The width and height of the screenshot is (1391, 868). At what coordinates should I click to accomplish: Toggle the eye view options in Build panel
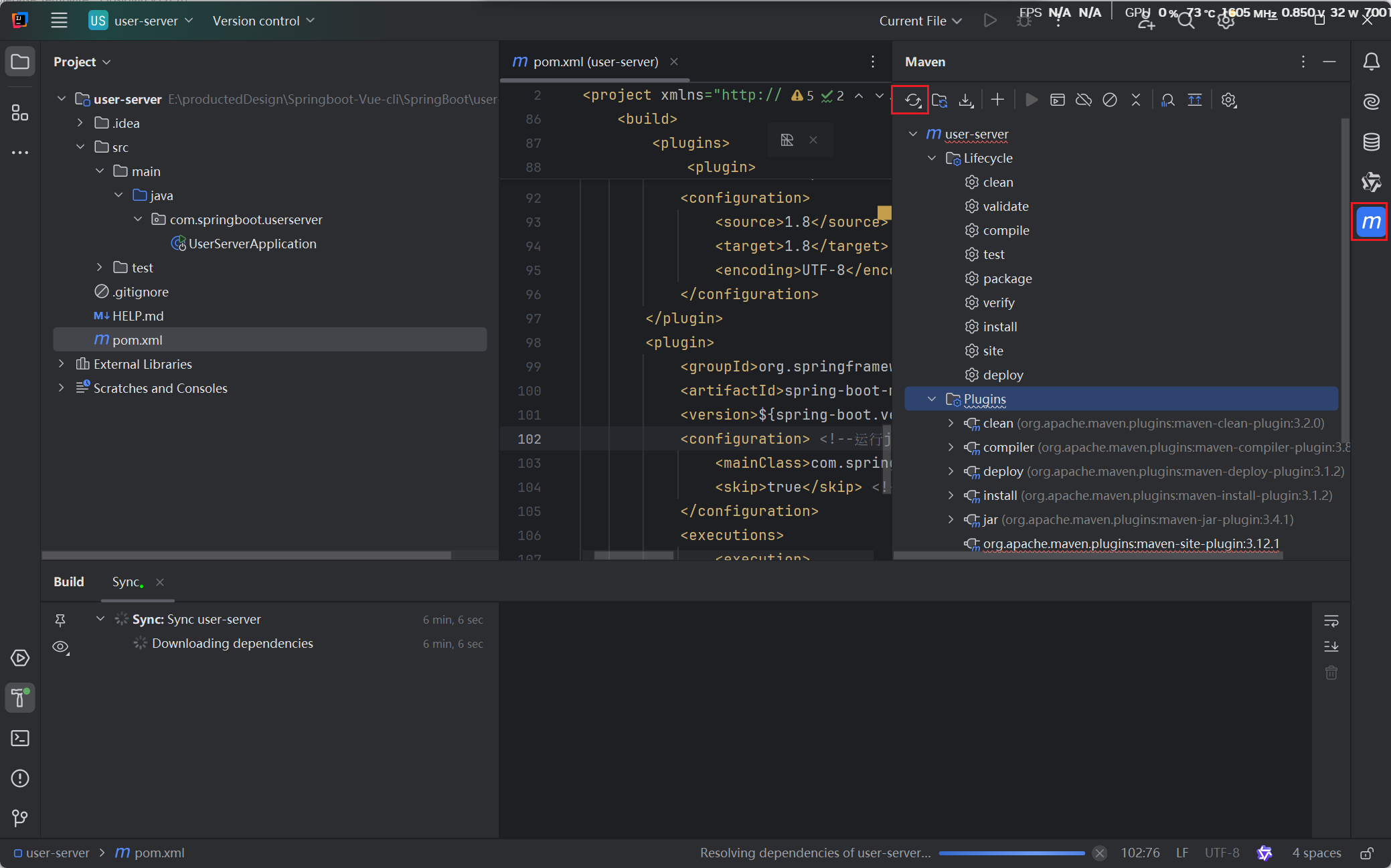60,646
